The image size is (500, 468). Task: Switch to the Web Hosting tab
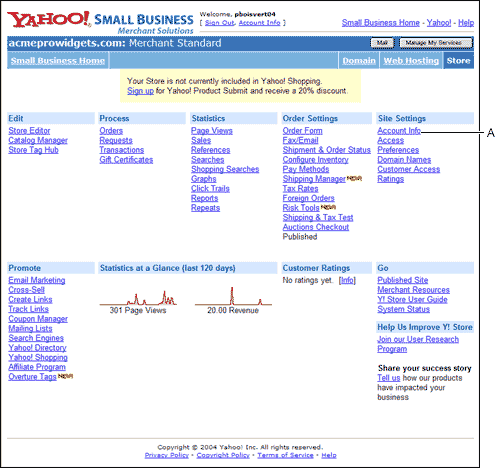coord(411,61)
